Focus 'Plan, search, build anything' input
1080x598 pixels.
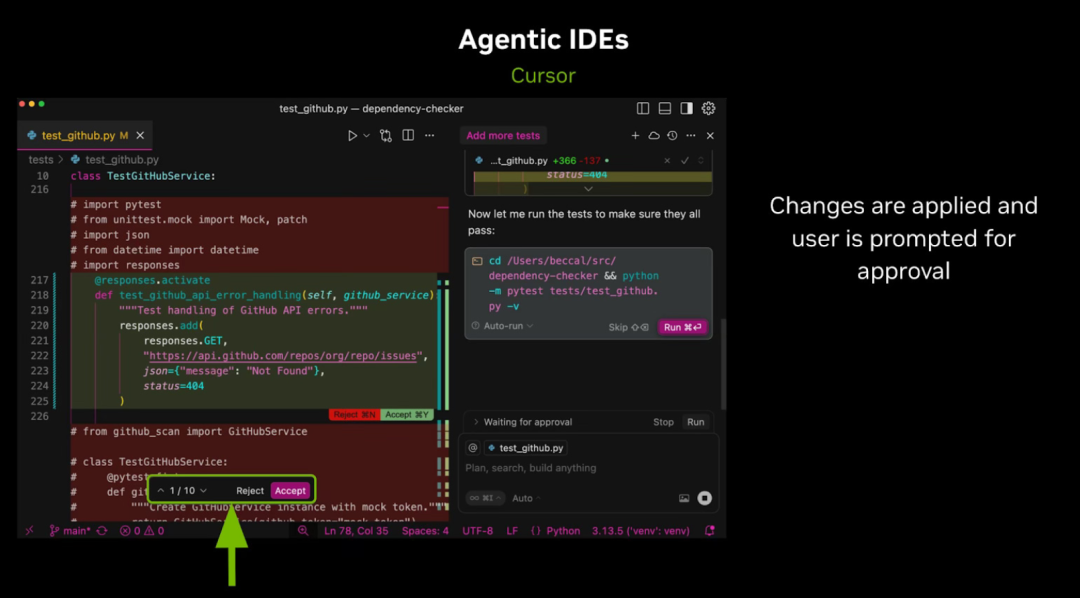pos(530,468)
